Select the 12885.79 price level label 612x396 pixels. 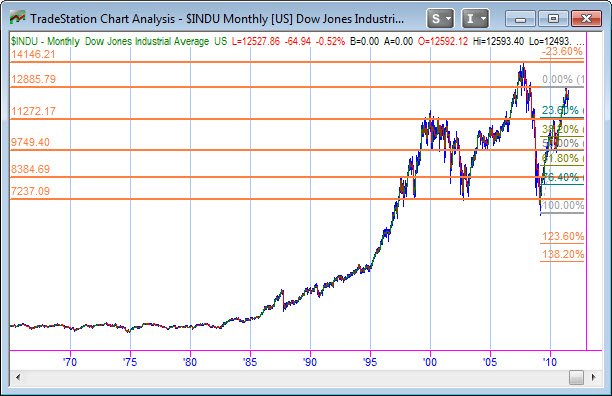[33, 79]
